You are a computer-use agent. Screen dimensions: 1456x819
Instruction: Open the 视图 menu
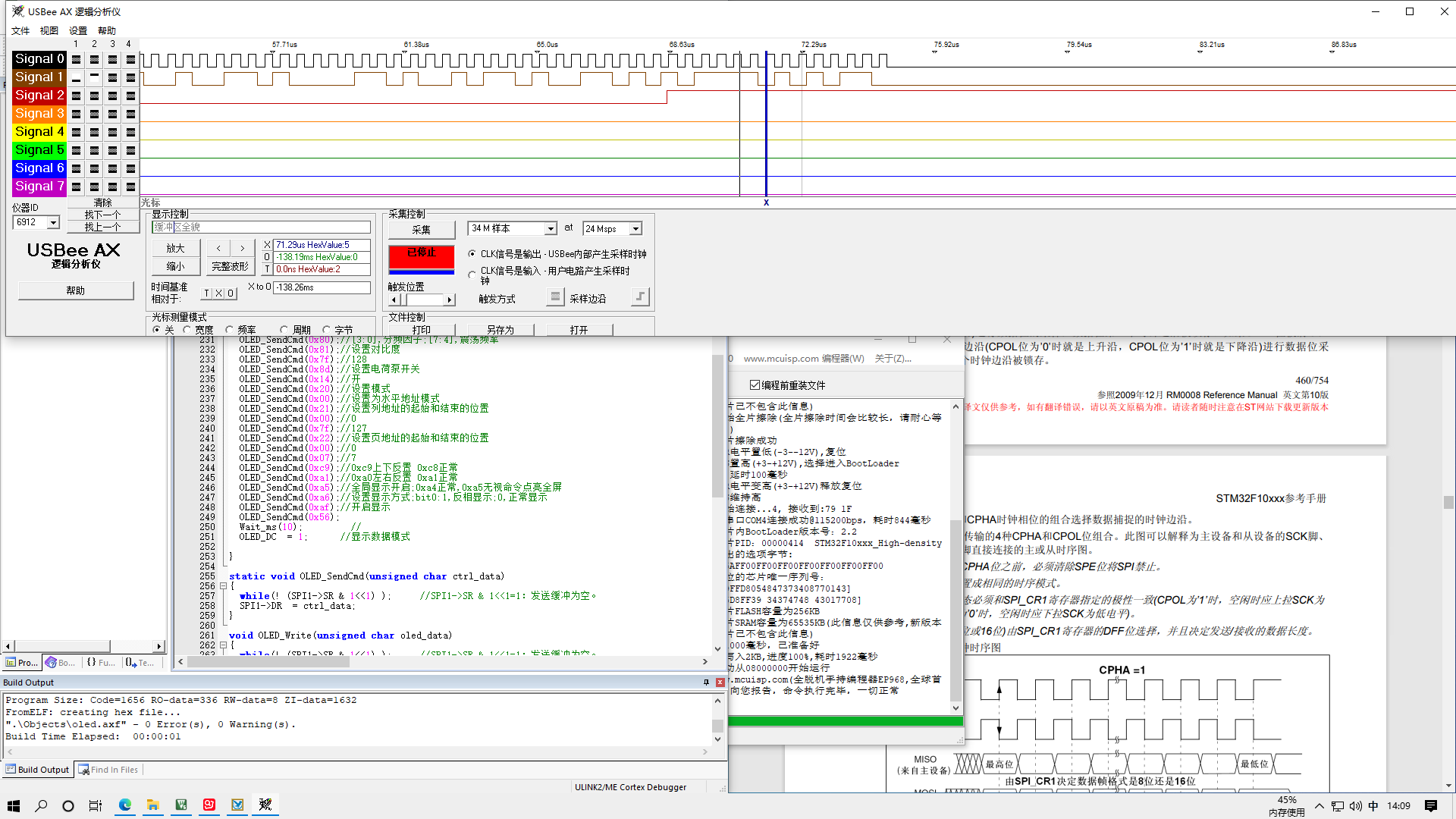(x=49, y=31)
